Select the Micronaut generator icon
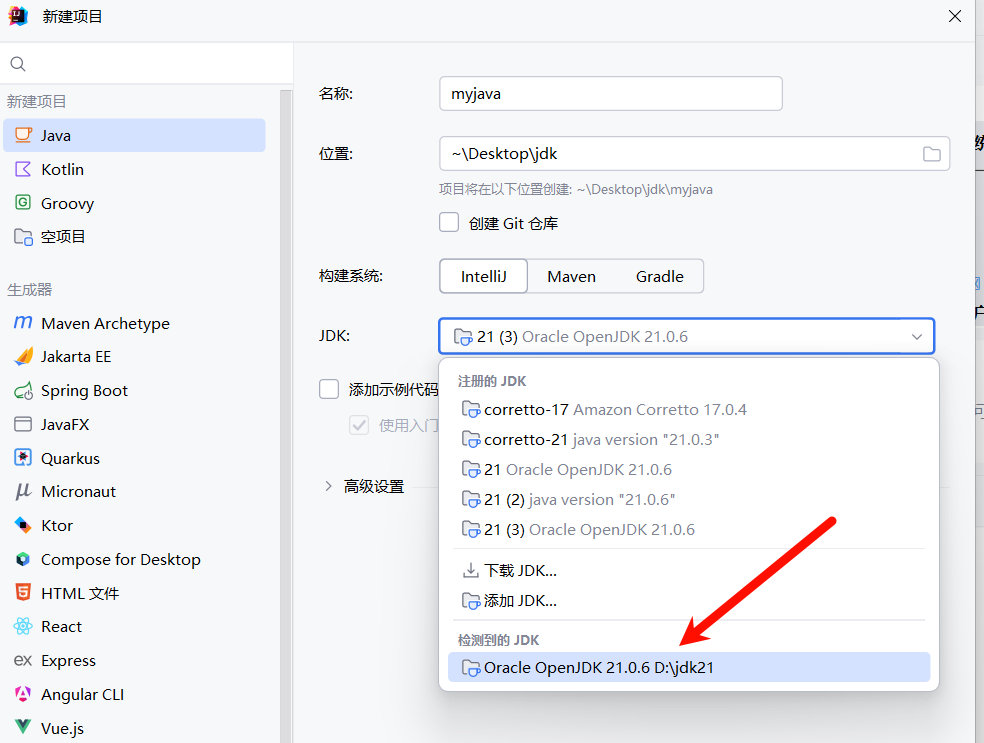984x743 pixels. [x=23, y=491]
